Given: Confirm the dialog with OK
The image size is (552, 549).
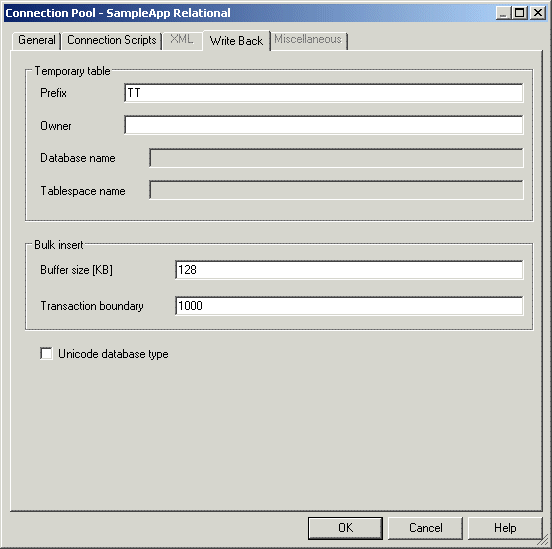Looking at the screenshot, I should [x=345, y=528].
